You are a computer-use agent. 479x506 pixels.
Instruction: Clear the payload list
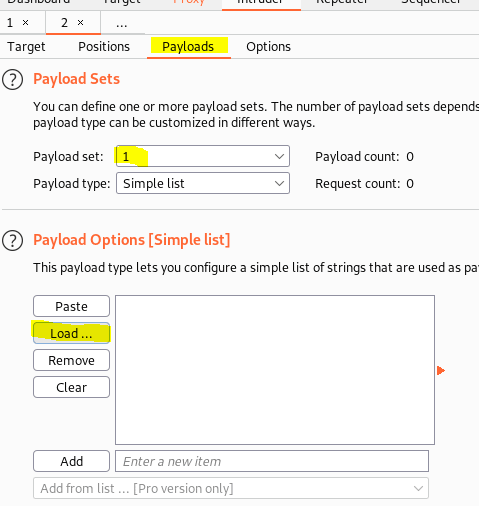(71, 387)
